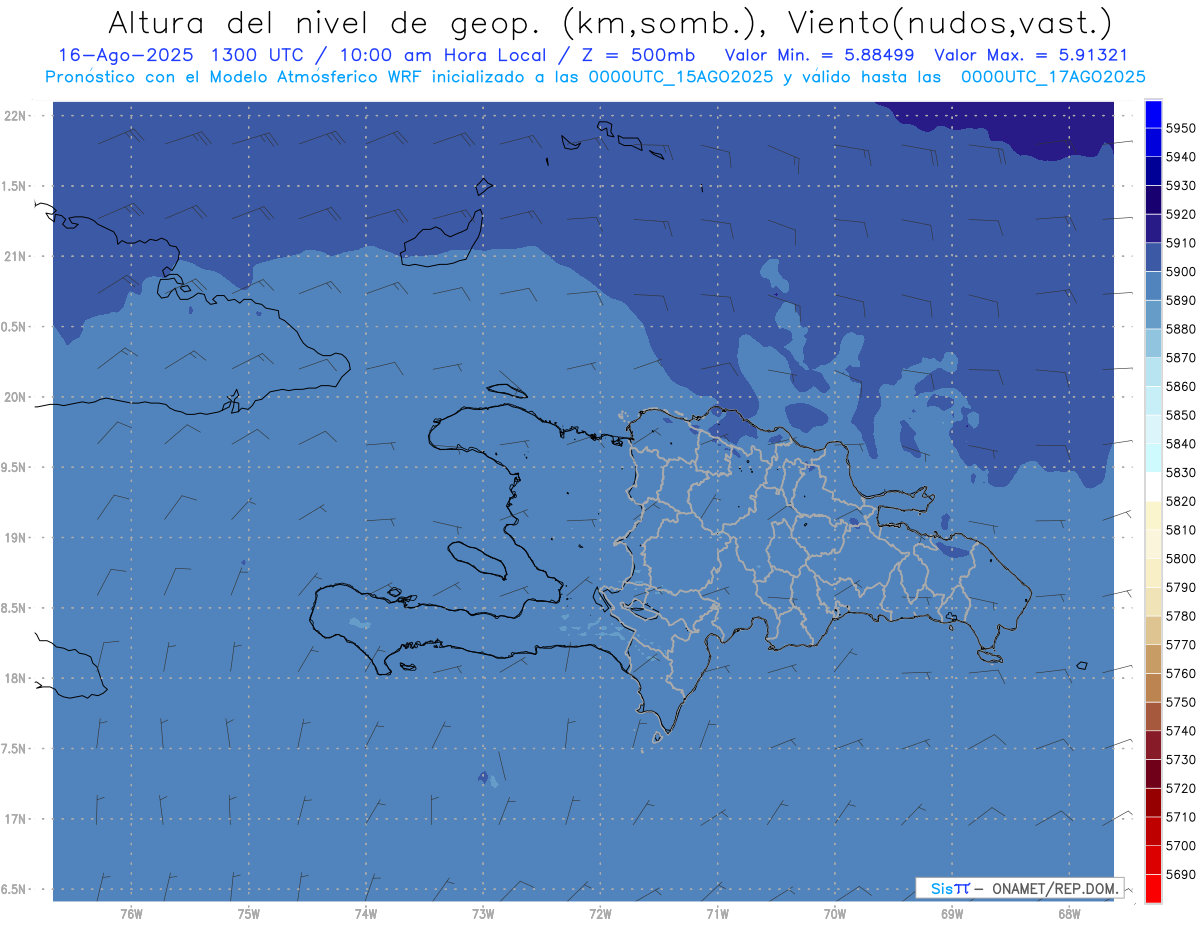Click the 'Valor Max. = 5.91321' value

coord(1030,56)
